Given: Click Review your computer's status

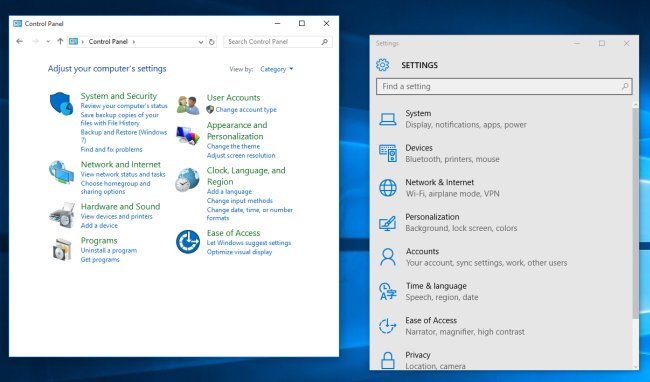Looking at the screenshot, I should [x=124, y=106].
